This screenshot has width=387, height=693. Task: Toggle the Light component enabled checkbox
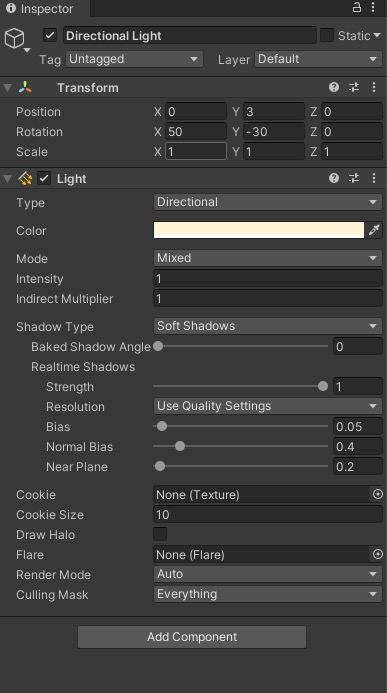tap(43, 178)
